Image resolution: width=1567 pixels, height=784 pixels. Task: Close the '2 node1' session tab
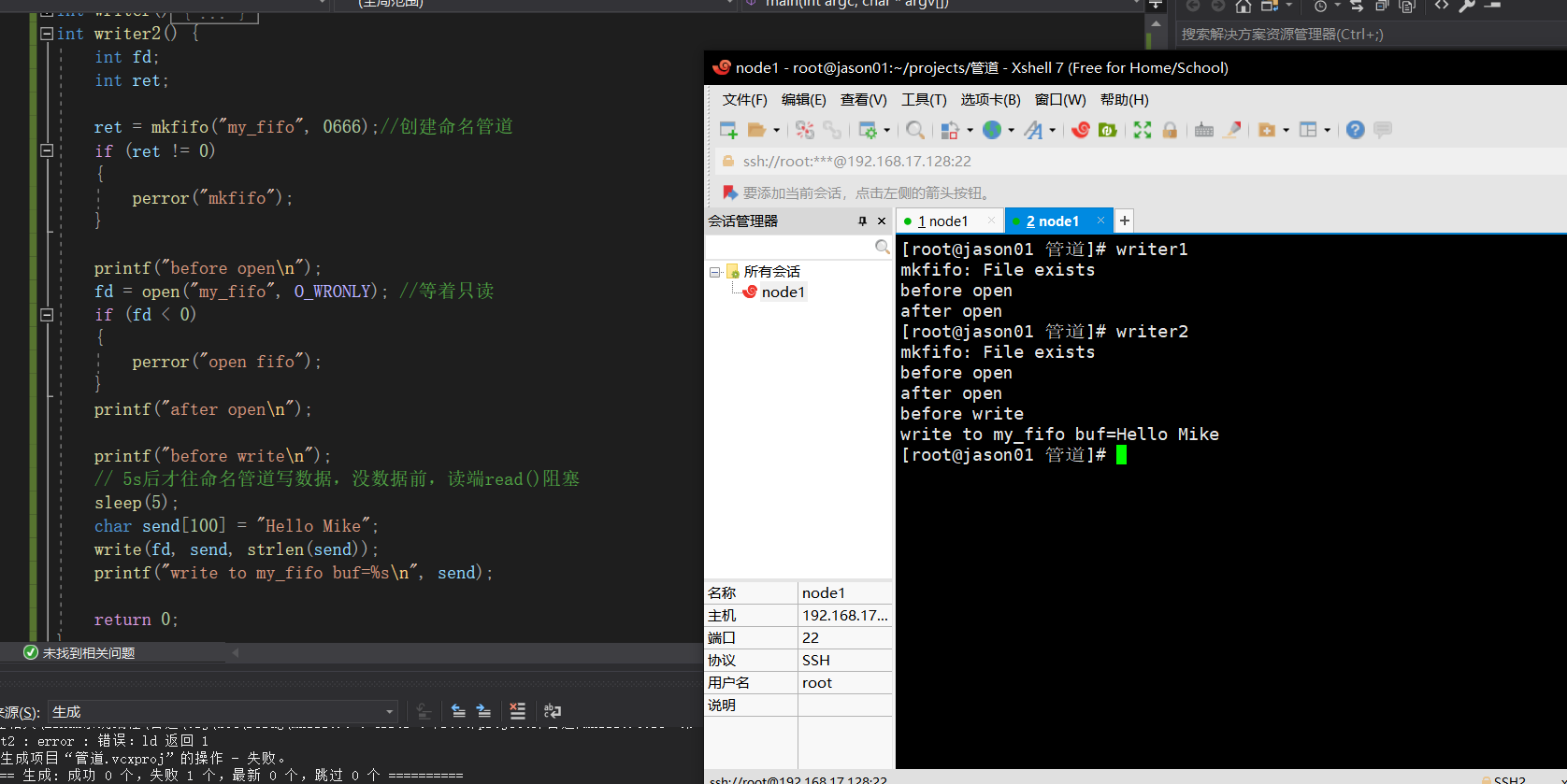click(x=1100, y=221)
